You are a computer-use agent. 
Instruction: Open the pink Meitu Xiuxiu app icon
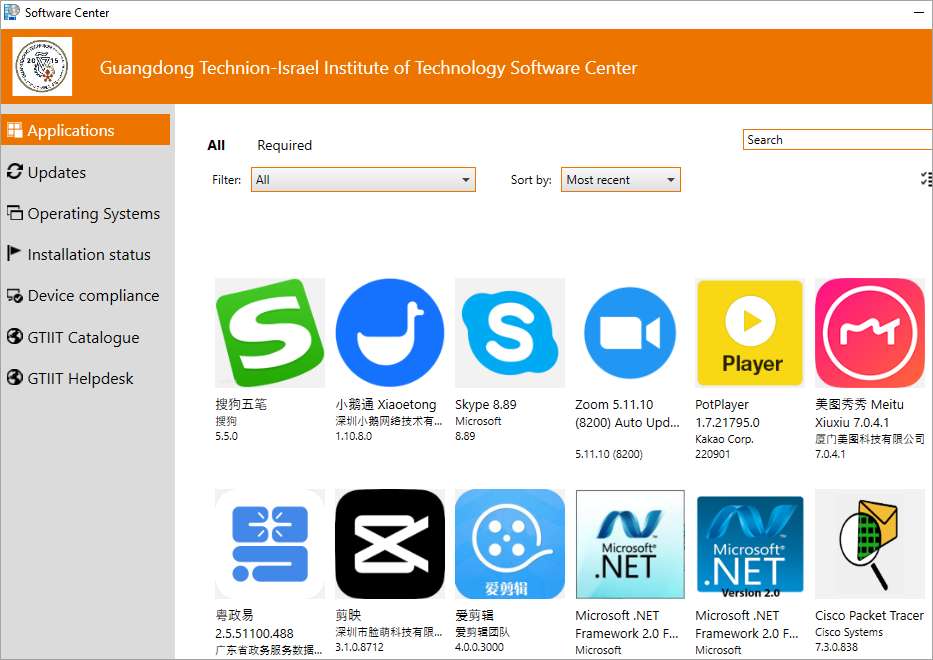point(870,333)
